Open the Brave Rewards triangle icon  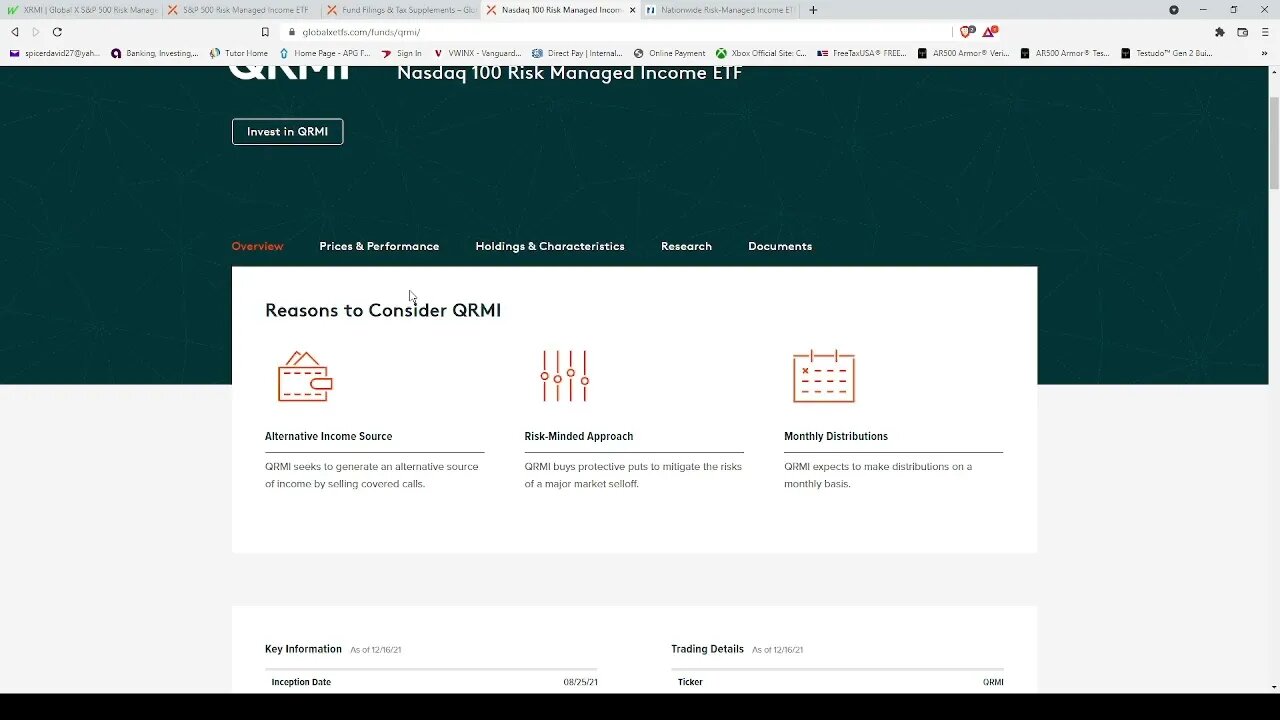990,32
